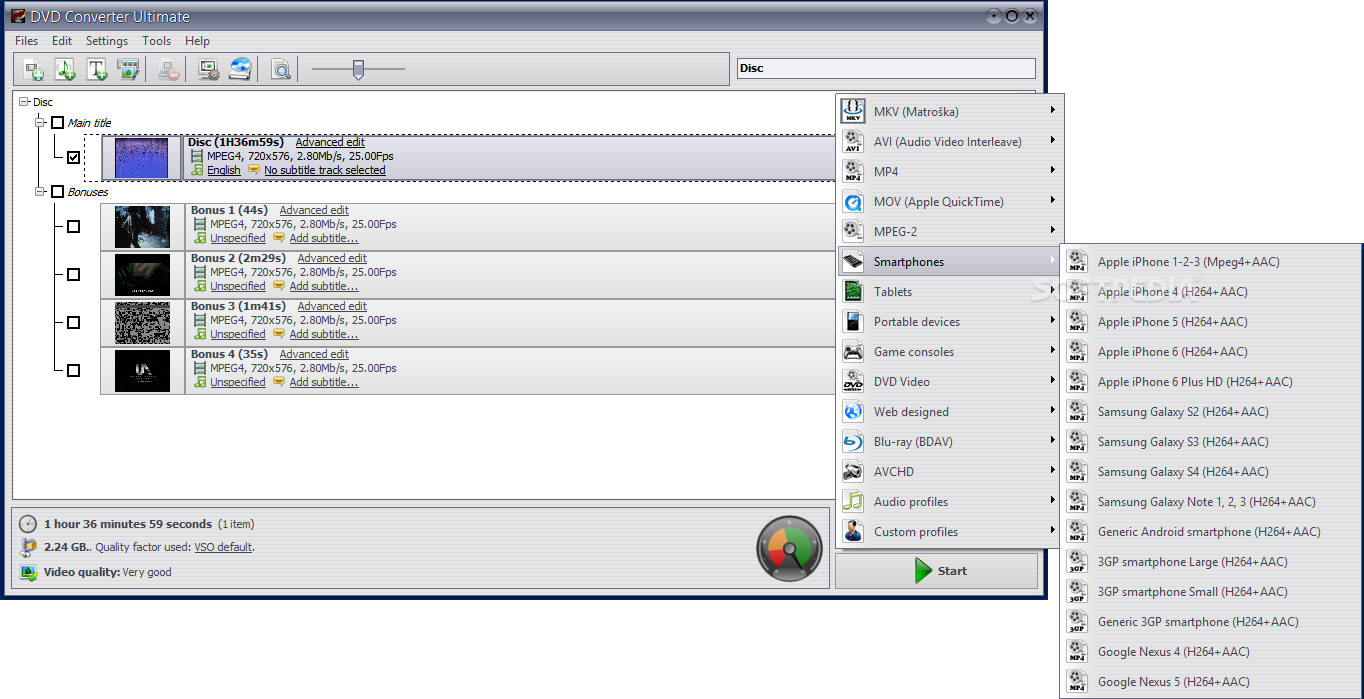The width and height of the screenshot is (1364, 699).
Task: Click the Audio profiles music note icon
Action: coord(853,501)
